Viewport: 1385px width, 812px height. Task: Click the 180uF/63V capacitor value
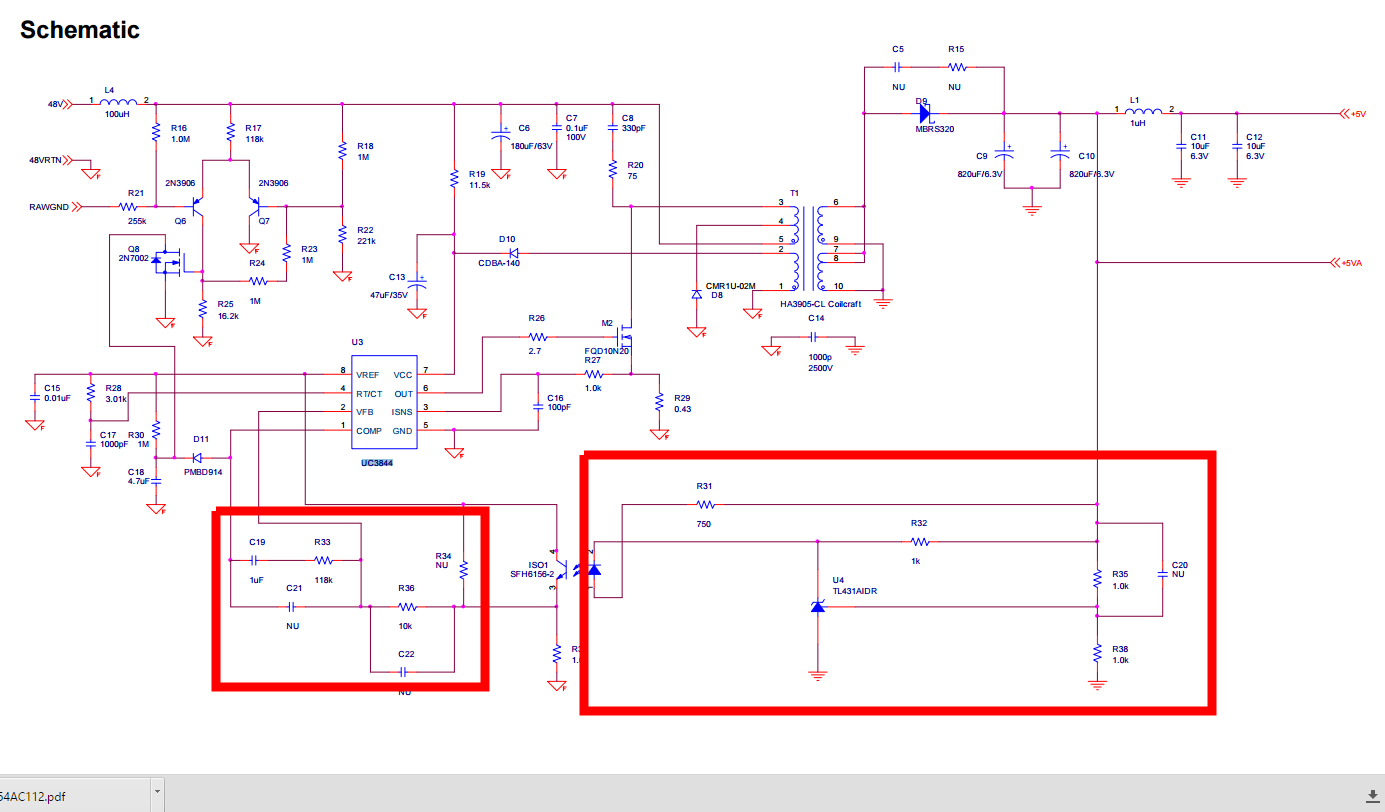coord(532,146)
